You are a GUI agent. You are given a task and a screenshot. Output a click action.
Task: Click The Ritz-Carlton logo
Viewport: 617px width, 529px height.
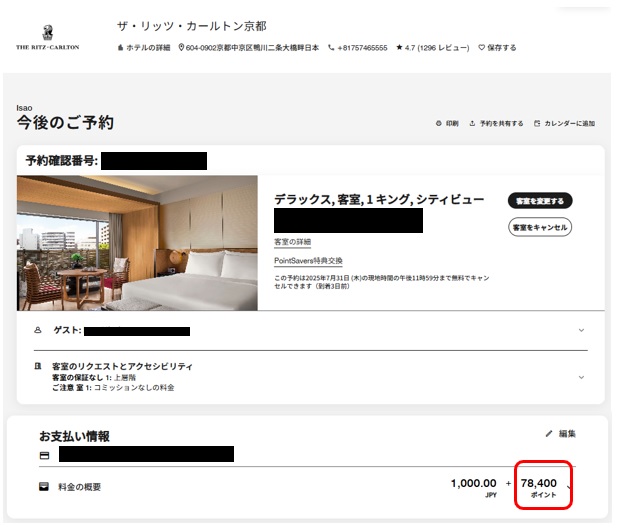[x=48, y=38]
